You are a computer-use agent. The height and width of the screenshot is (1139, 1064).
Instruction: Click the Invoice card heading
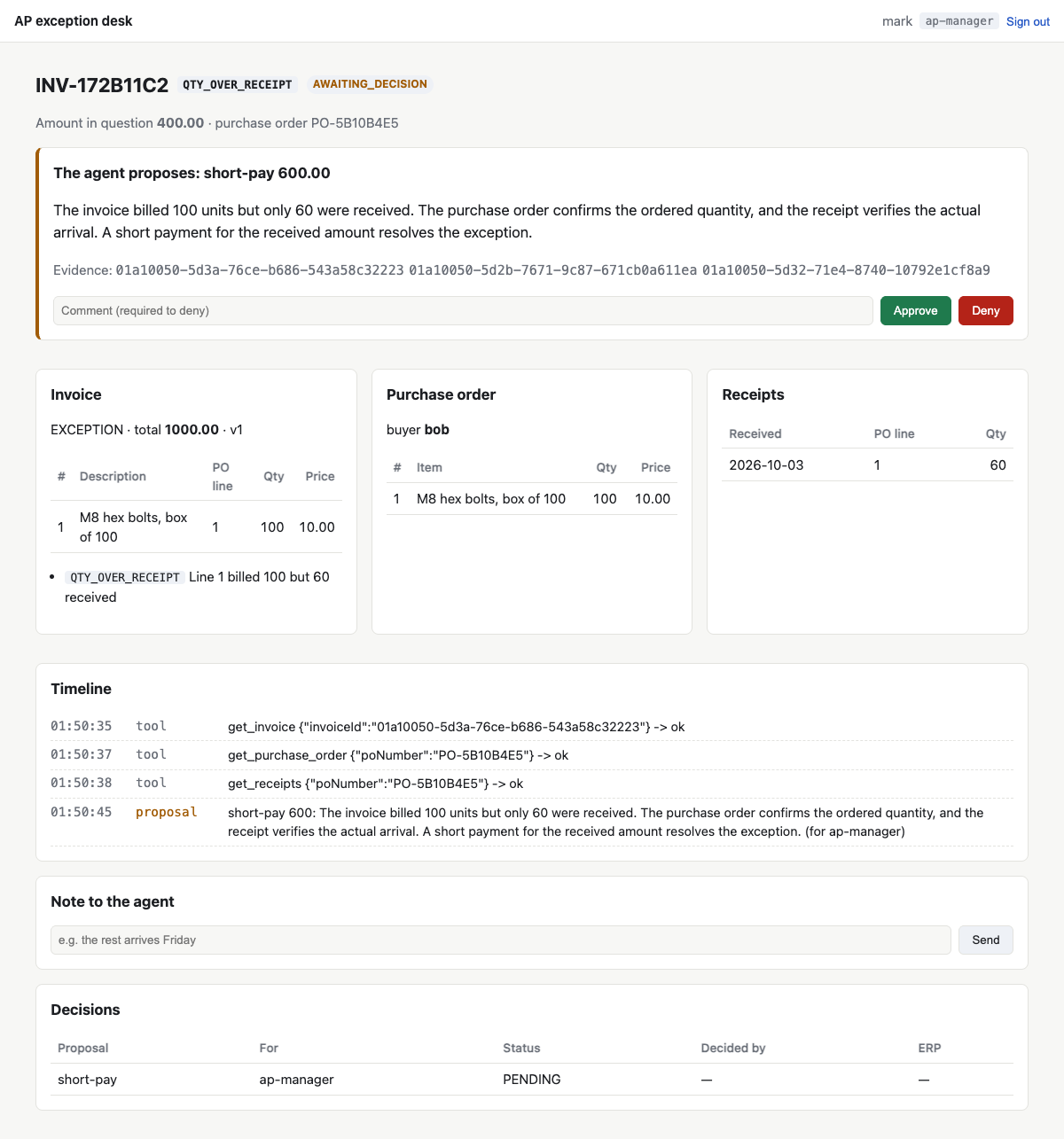coord(76,394)
